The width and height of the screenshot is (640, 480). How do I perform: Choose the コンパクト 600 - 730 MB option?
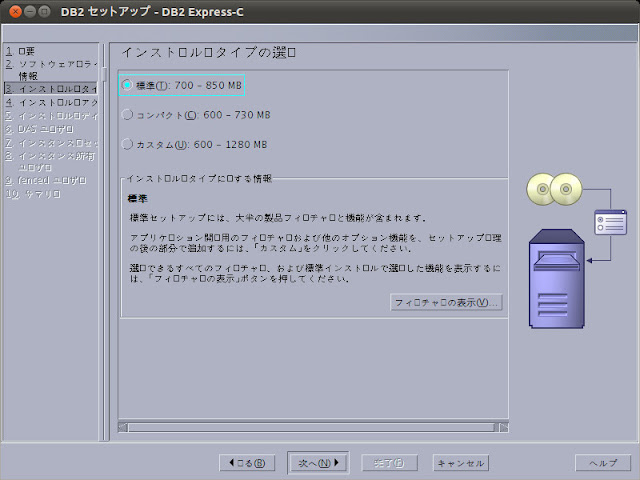(196, 115)
